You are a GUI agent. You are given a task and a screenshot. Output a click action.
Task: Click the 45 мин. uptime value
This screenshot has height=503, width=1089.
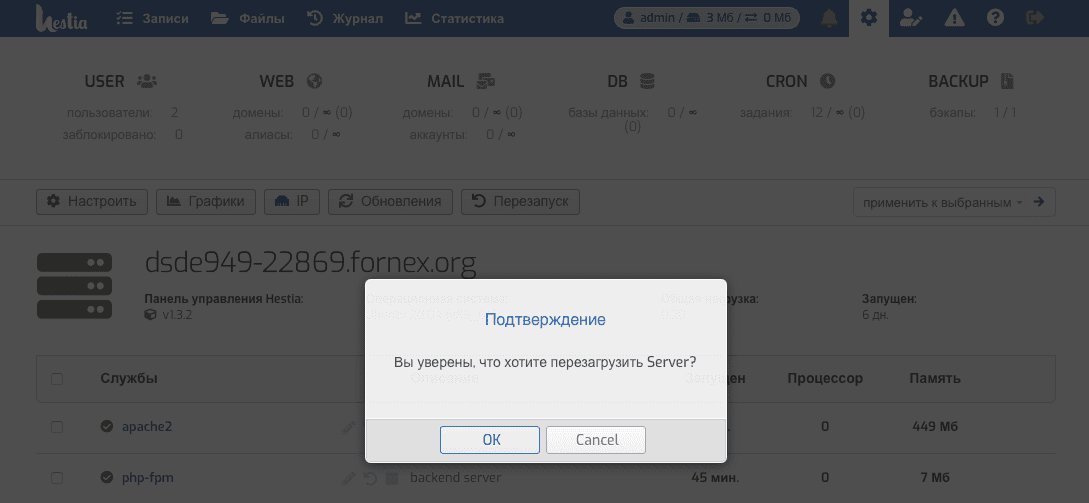pos(715,478)
